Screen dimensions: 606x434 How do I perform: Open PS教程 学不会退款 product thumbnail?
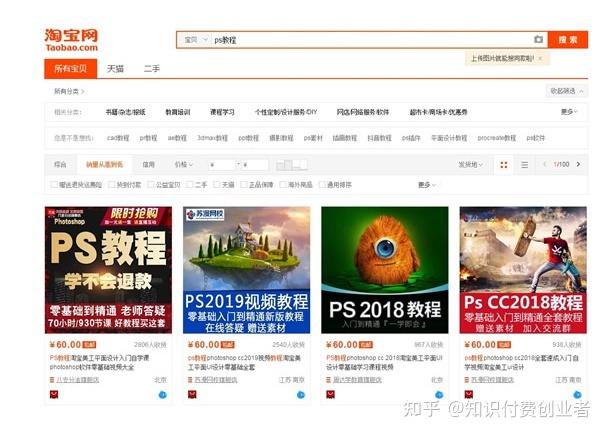tap(108, 270)
